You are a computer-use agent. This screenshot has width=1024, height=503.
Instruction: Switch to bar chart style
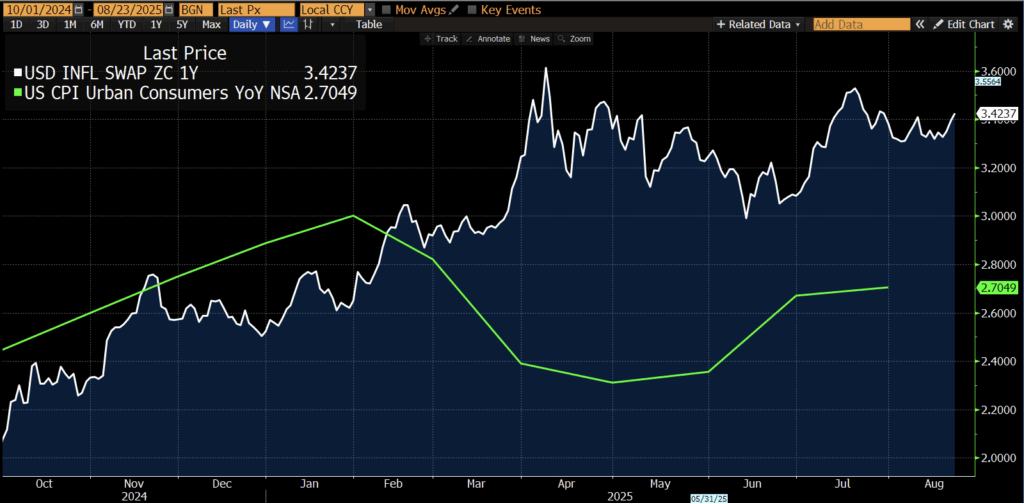click(312, 24)
